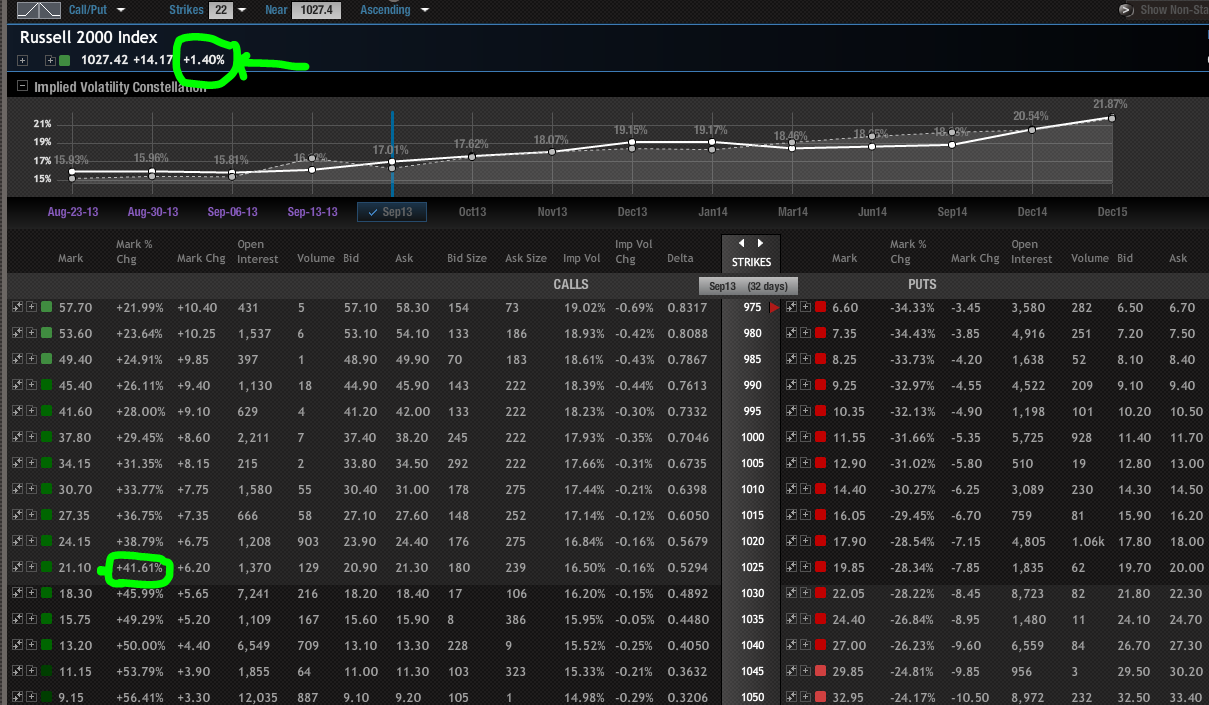Select the Jan14 expiration
This screenshot has height=705, width=1209.
tap(713, 212)
